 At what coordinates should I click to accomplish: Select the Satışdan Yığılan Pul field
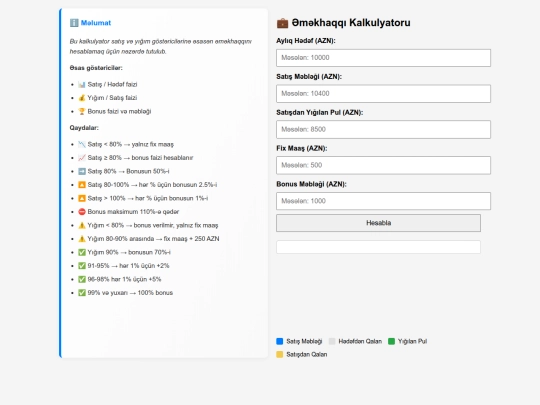(383, 129)
